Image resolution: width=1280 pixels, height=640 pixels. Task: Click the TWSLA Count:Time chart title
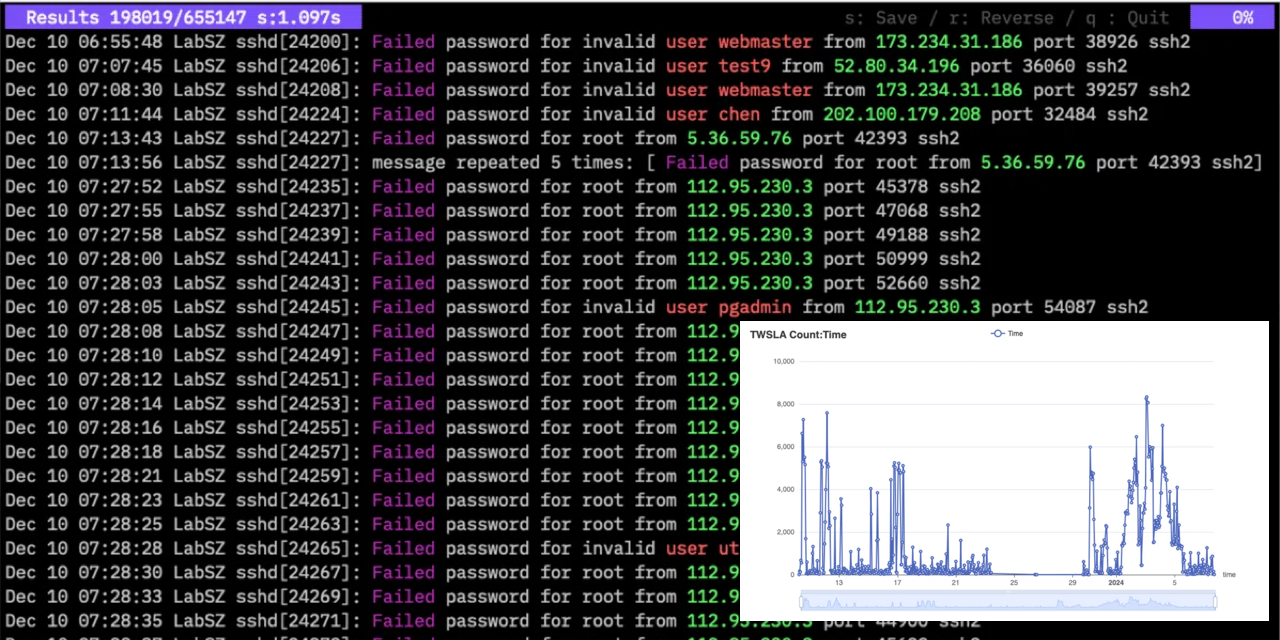click(798, 335)
